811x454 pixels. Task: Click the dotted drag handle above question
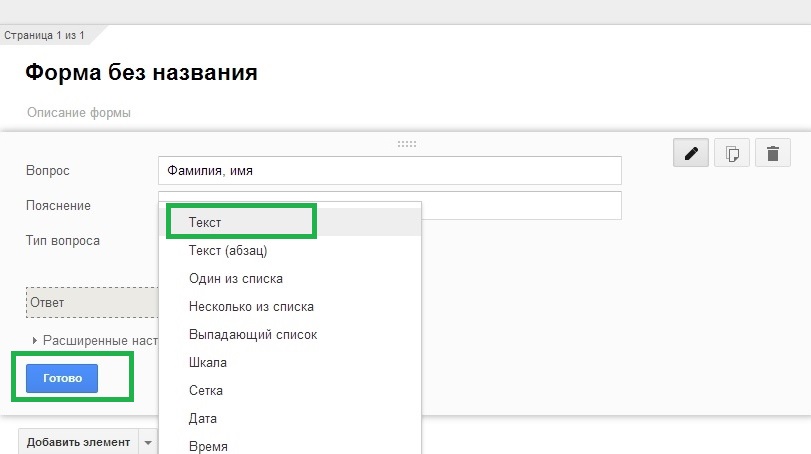(x=407, y=144)
